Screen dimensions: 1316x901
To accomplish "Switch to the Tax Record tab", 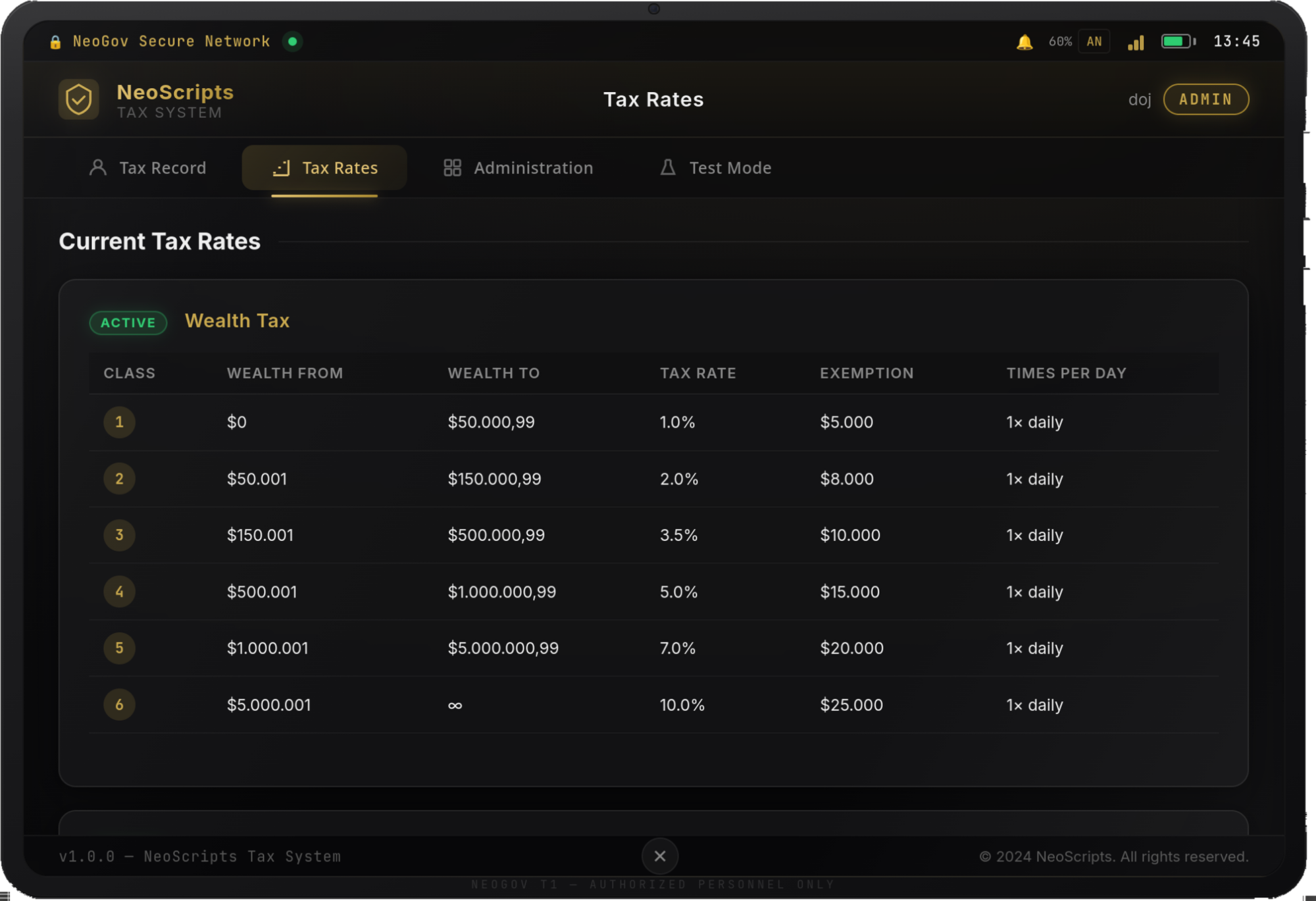I will point(147,168).
